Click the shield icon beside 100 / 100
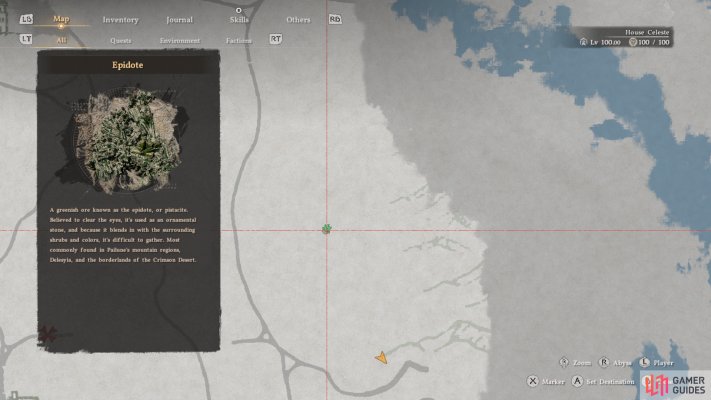Image resolution: width=711 pixels, height=400 pixels. coord(633,42)
